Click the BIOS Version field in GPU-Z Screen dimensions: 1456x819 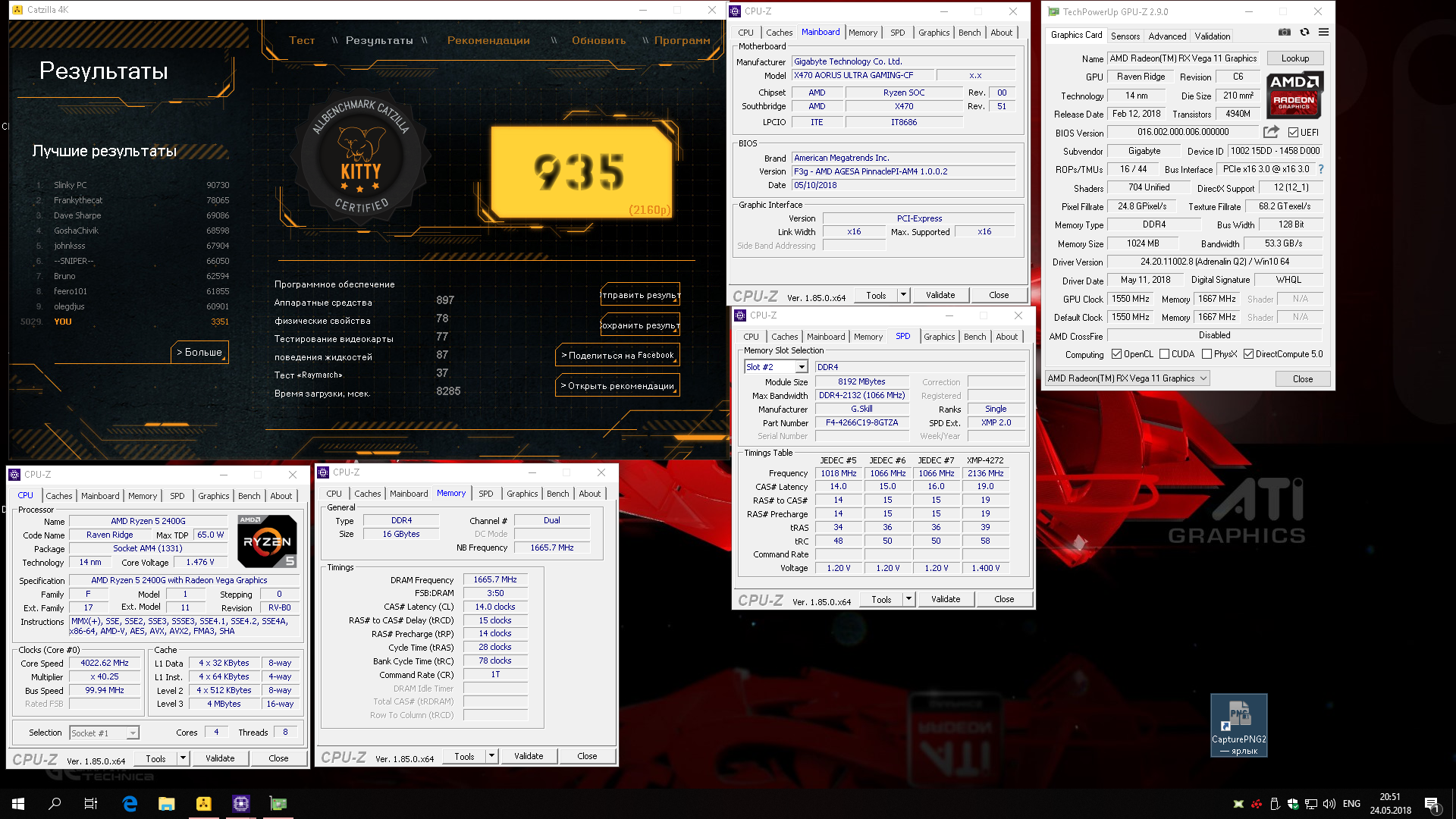click(x=1183, y=132)
